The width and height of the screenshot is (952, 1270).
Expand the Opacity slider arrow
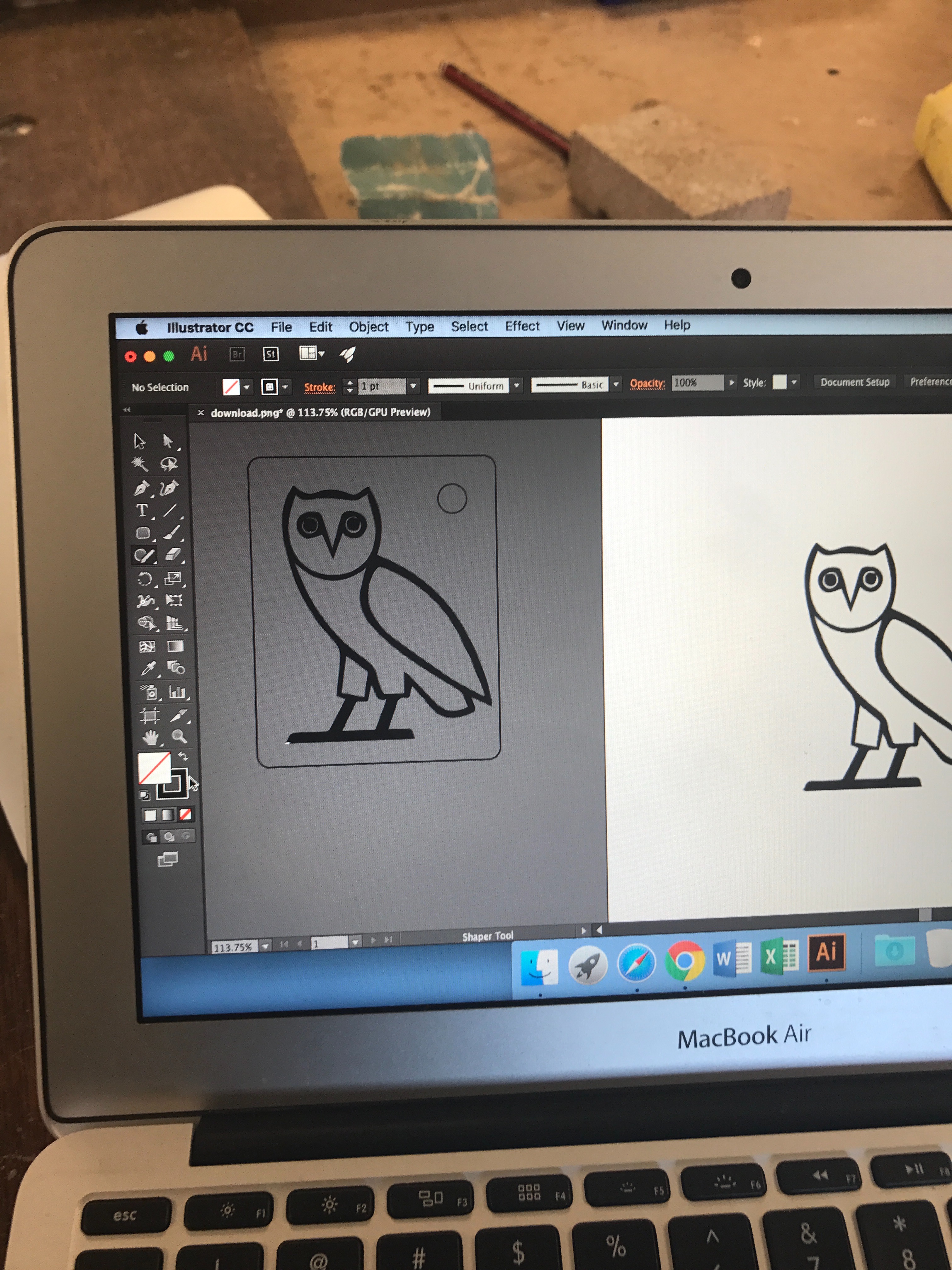coord(732,382)
